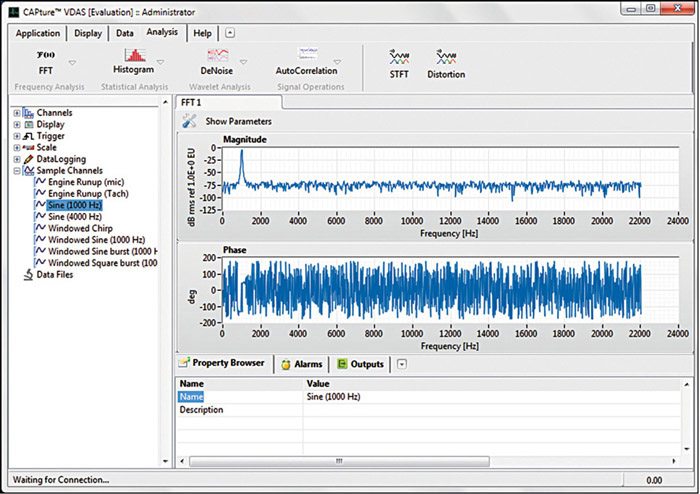Screen dimensions: 700x494
Task: Click the Distortion analysis icon
Action: click(446, 57)
